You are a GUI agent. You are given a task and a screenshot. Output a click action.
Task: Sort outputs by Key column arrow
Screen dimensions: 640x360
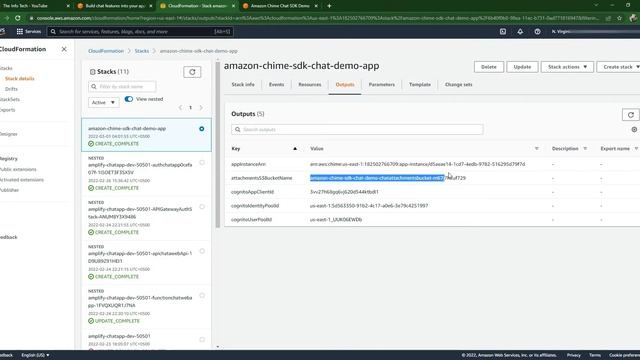click(295, 149)
